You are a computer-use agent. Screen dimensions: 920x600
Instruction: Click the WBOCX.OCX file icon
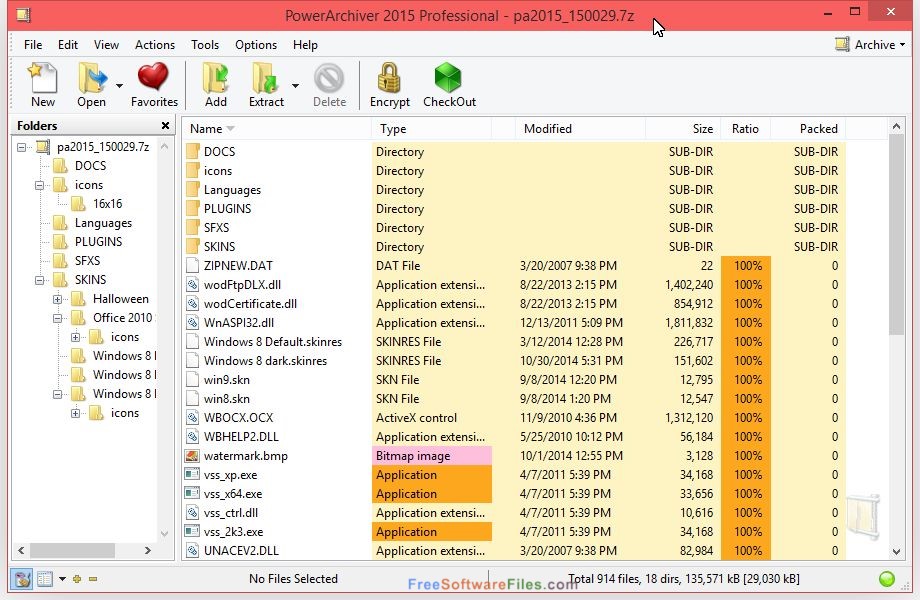coord(191,418)
